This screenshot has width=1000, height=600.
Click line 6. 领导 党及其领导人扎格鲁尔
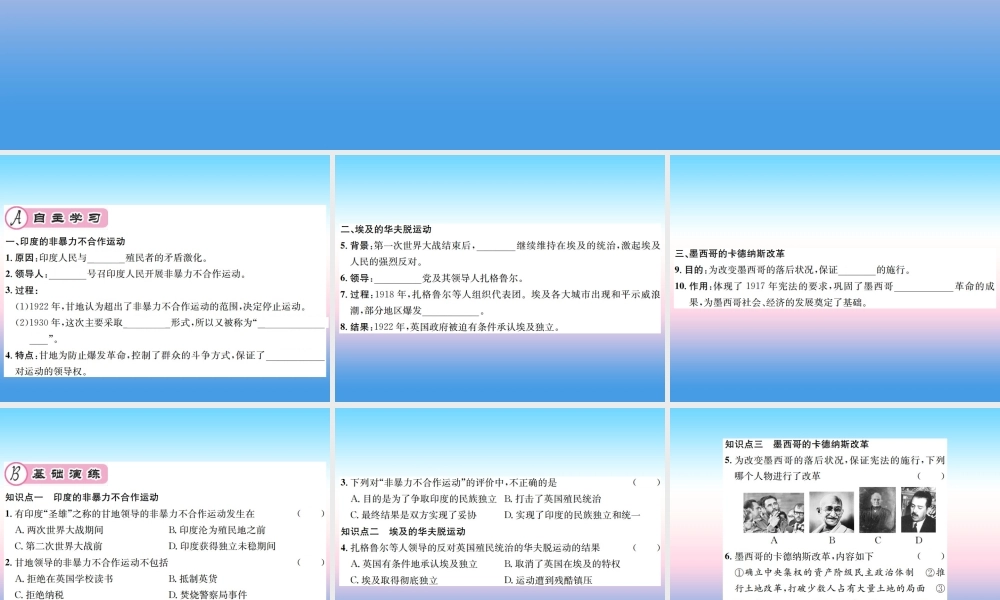[432, 278]
